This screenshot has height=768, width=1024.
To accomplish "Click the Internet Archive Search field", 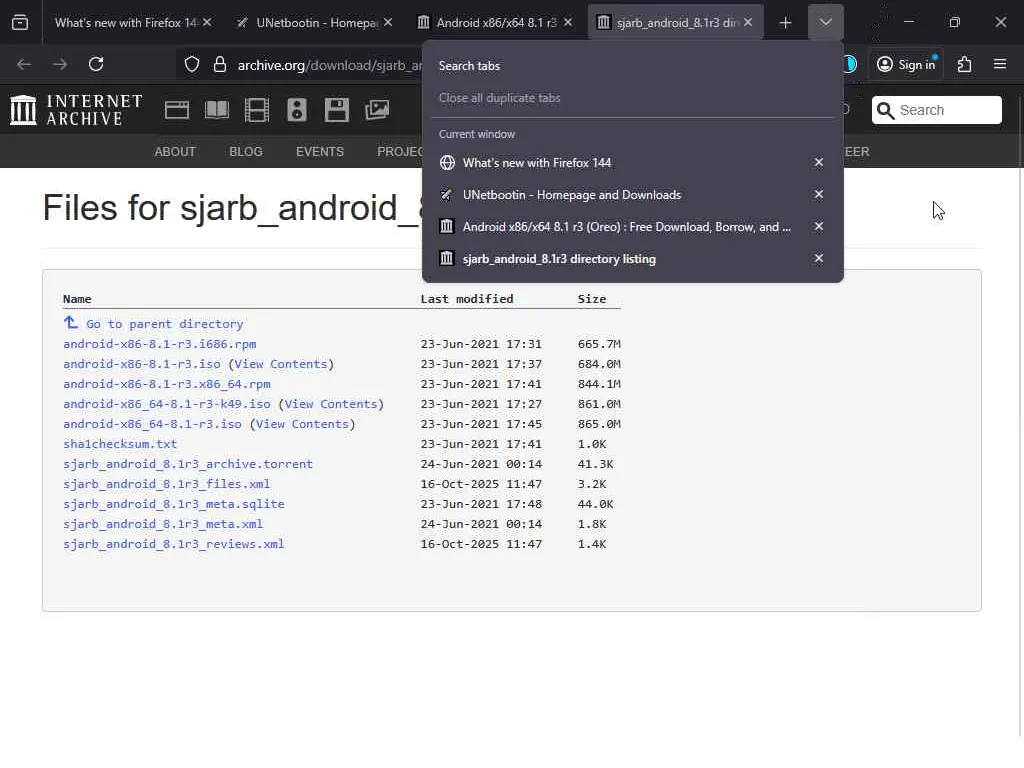I will coord(936,110).
